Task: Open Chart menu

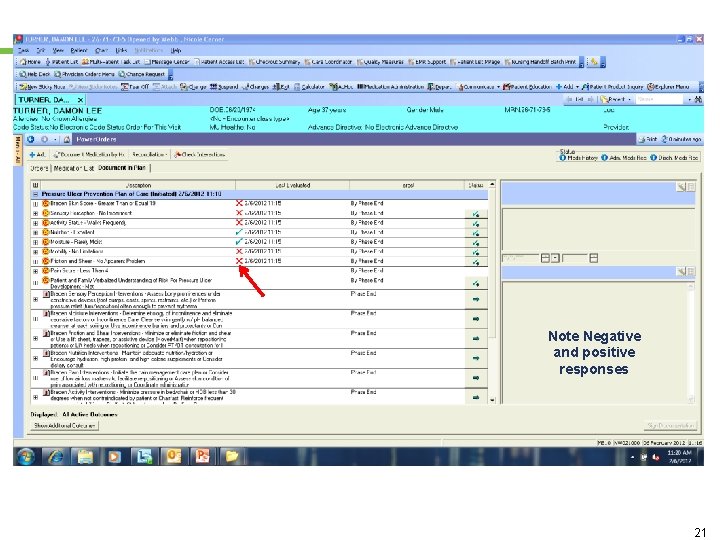Action: pyautogui.click(x=101, y=51)
